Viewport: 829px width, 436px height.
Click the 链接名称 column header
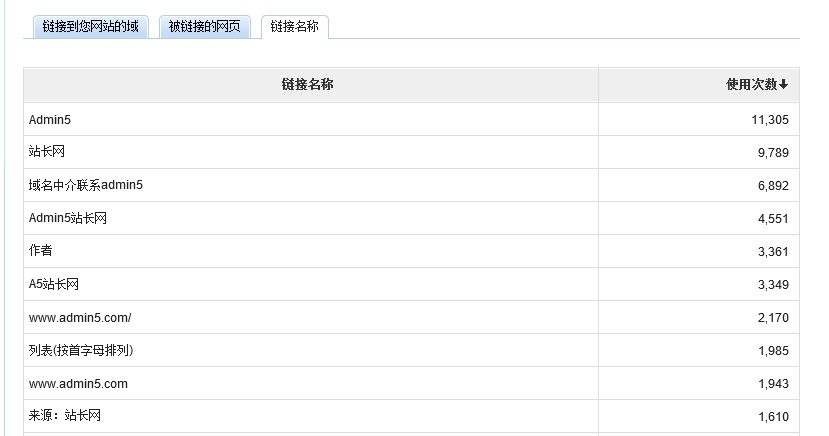tap(308, 85)
